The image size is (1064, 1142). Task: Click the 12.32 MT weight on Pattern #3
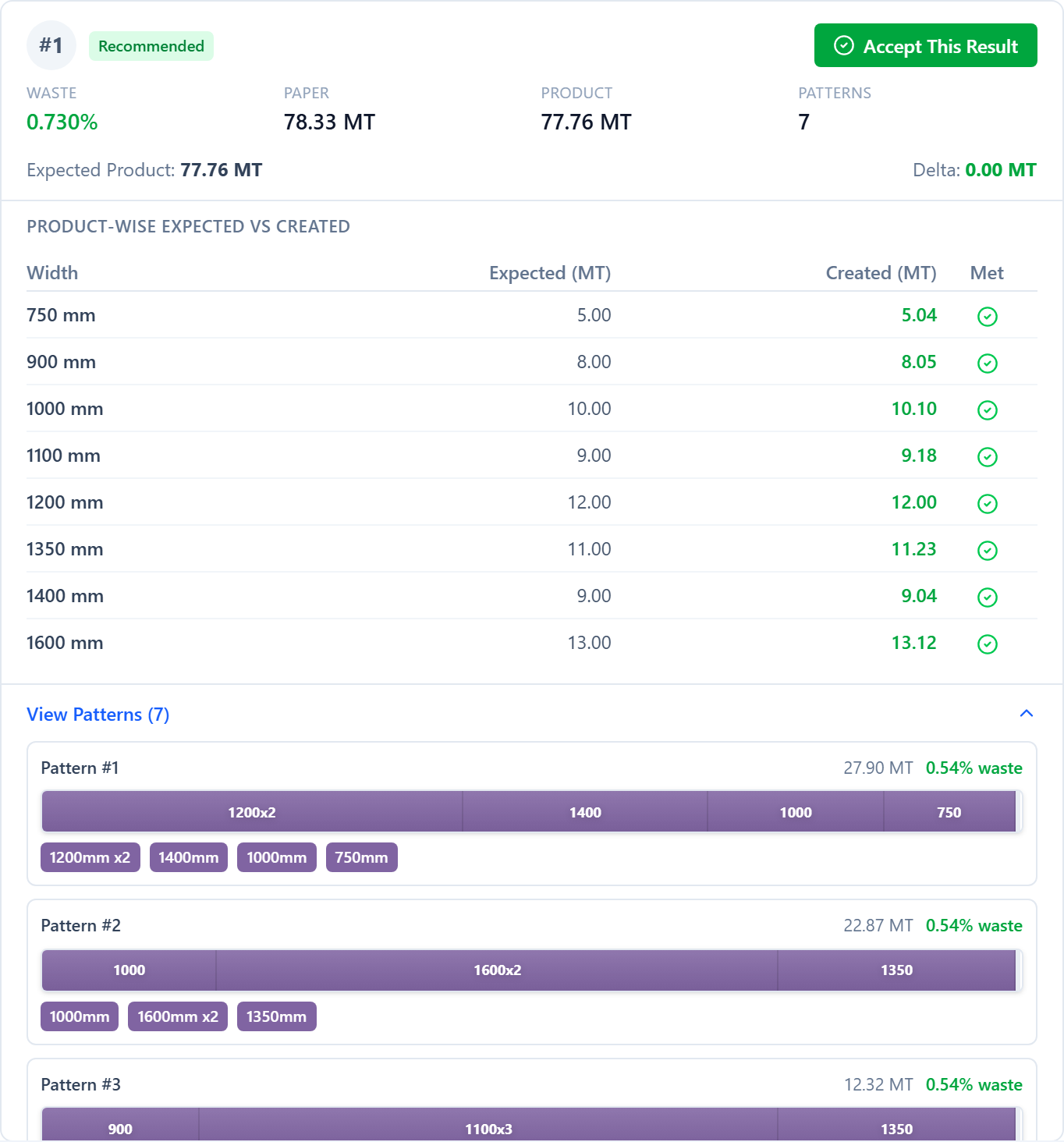(x=878, y=1084)
